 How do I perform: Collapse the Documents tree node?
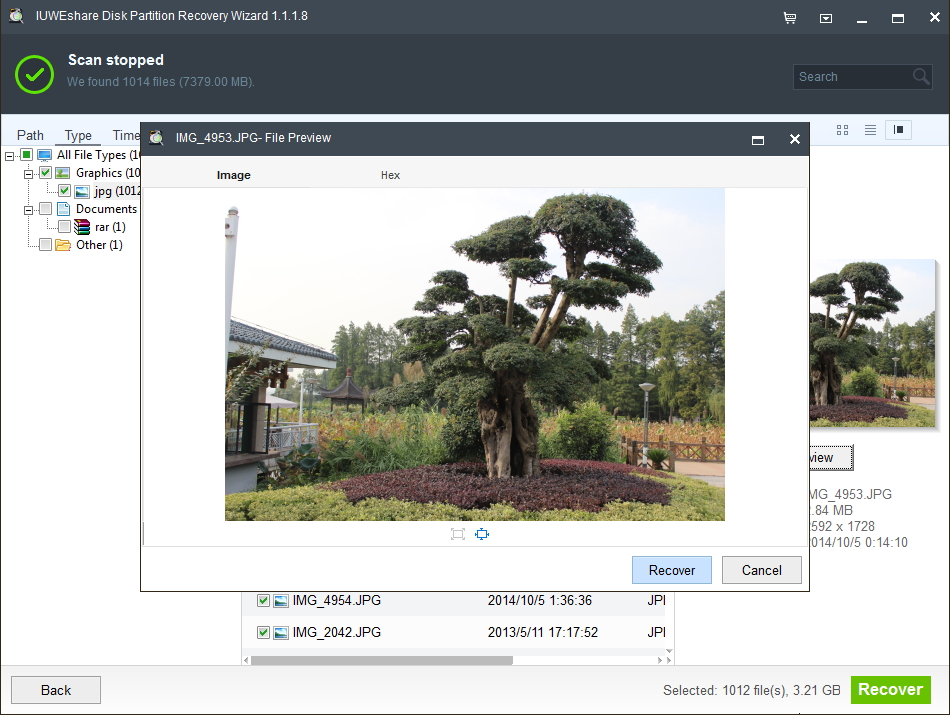click(29, 209)
